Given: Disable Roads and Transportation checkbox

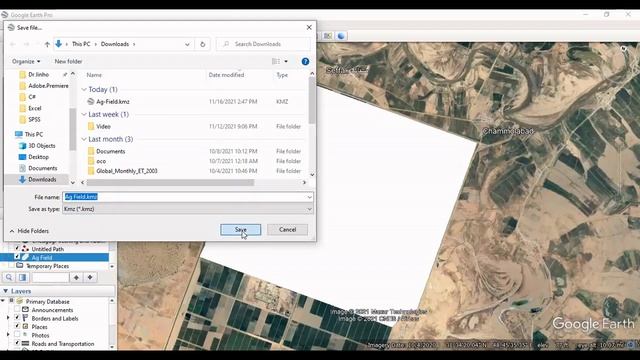Looking at the screenshot, I should (17, 344).
